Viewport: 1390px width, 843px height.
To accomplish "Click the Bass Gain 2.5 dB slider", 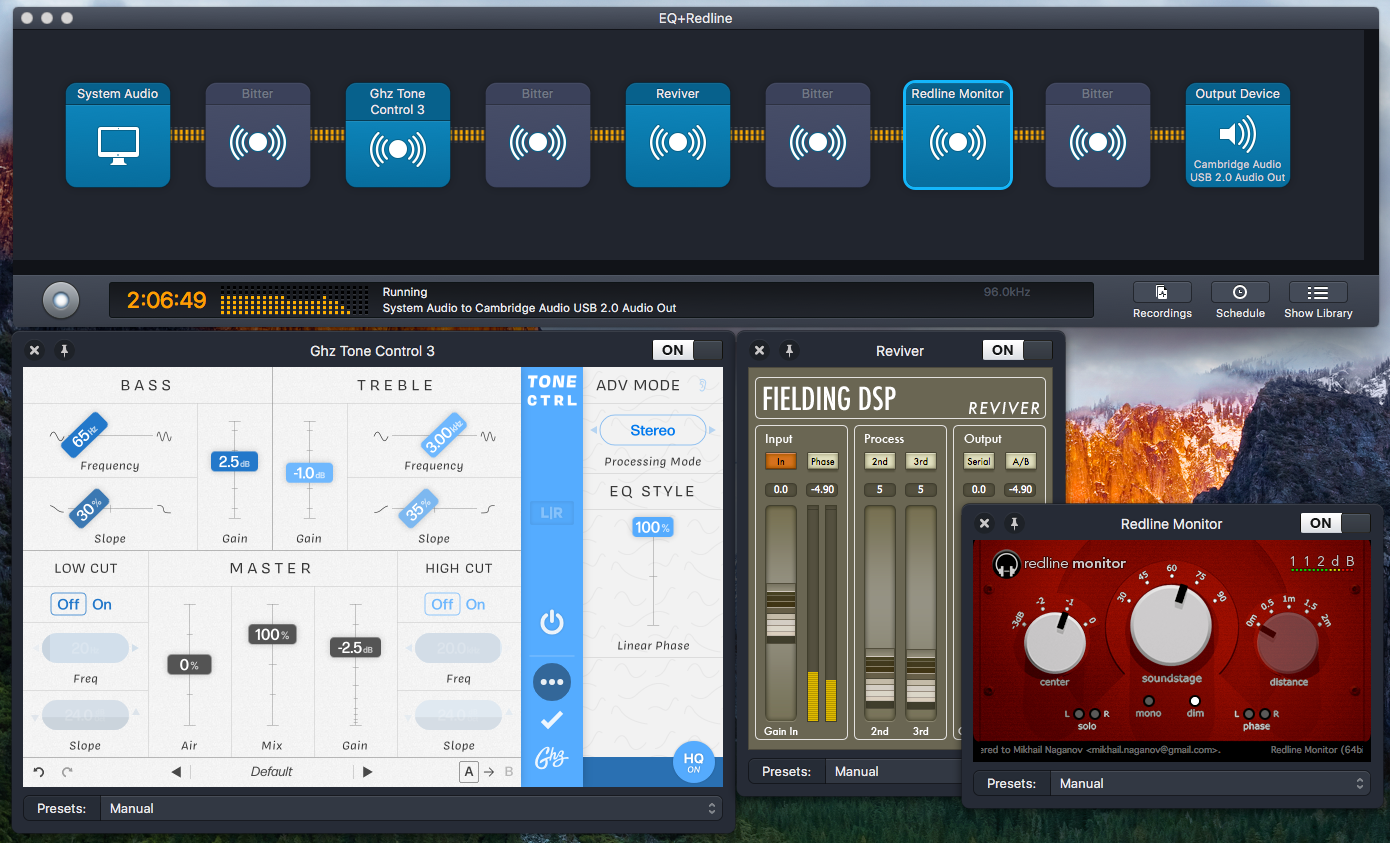I will click(235, 462).
